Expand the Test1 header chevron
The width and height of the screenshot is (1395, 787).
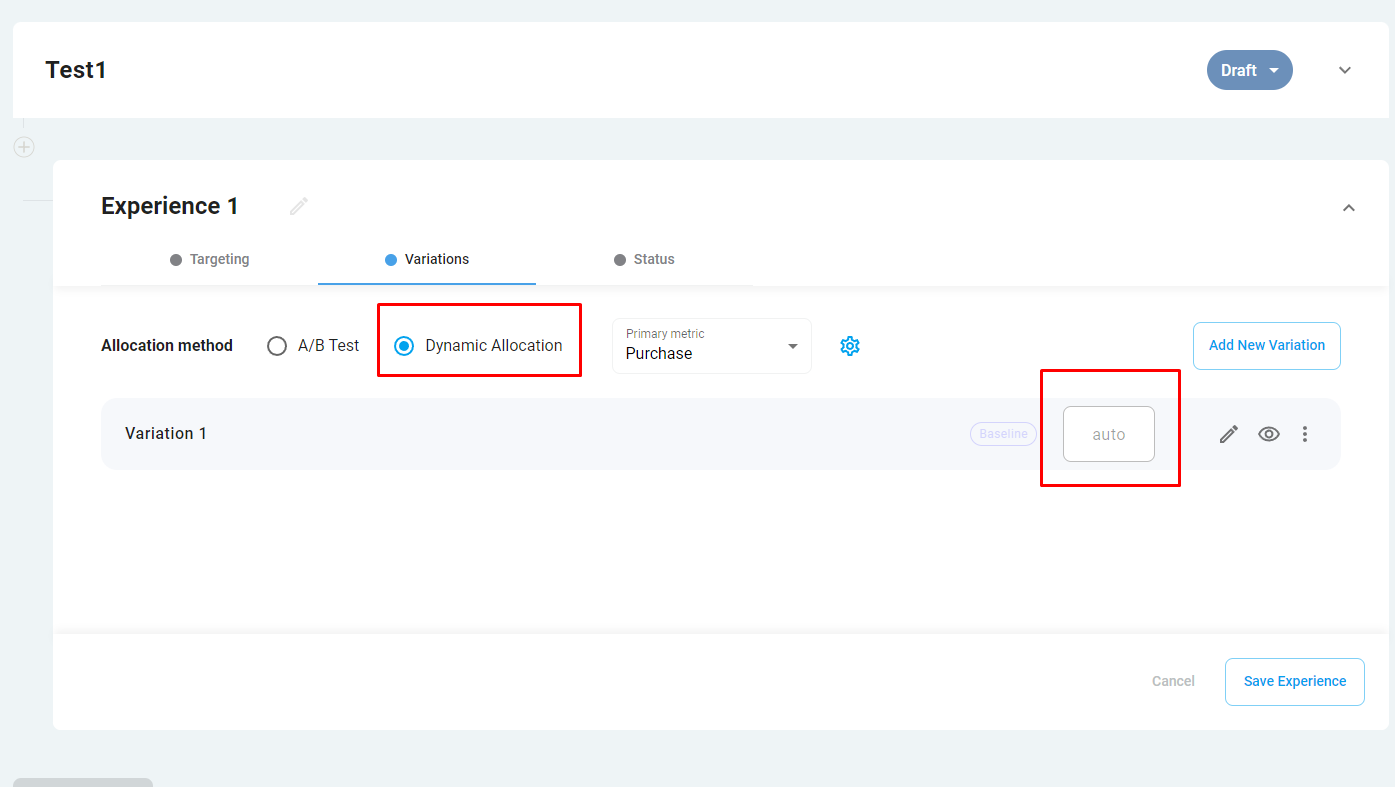tap(1345, 70)
